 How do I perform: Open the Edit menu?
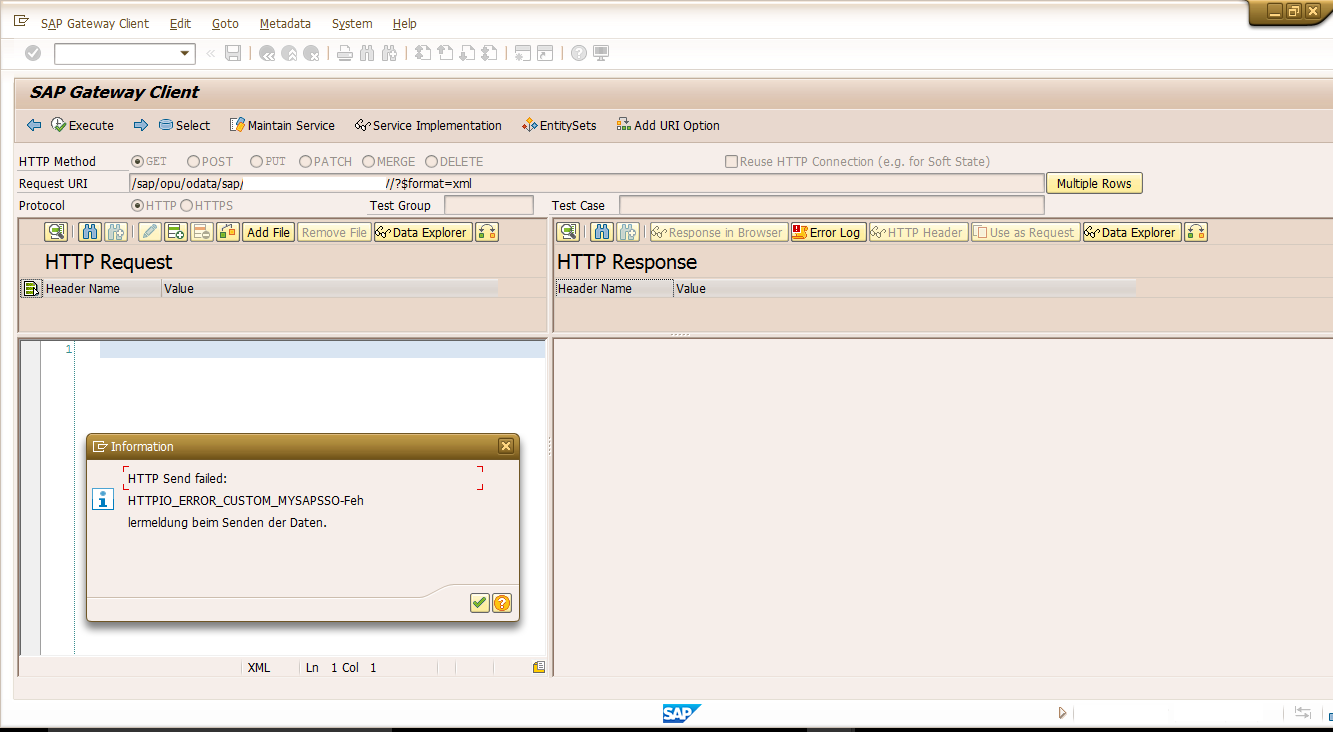(x=180, y=23)
